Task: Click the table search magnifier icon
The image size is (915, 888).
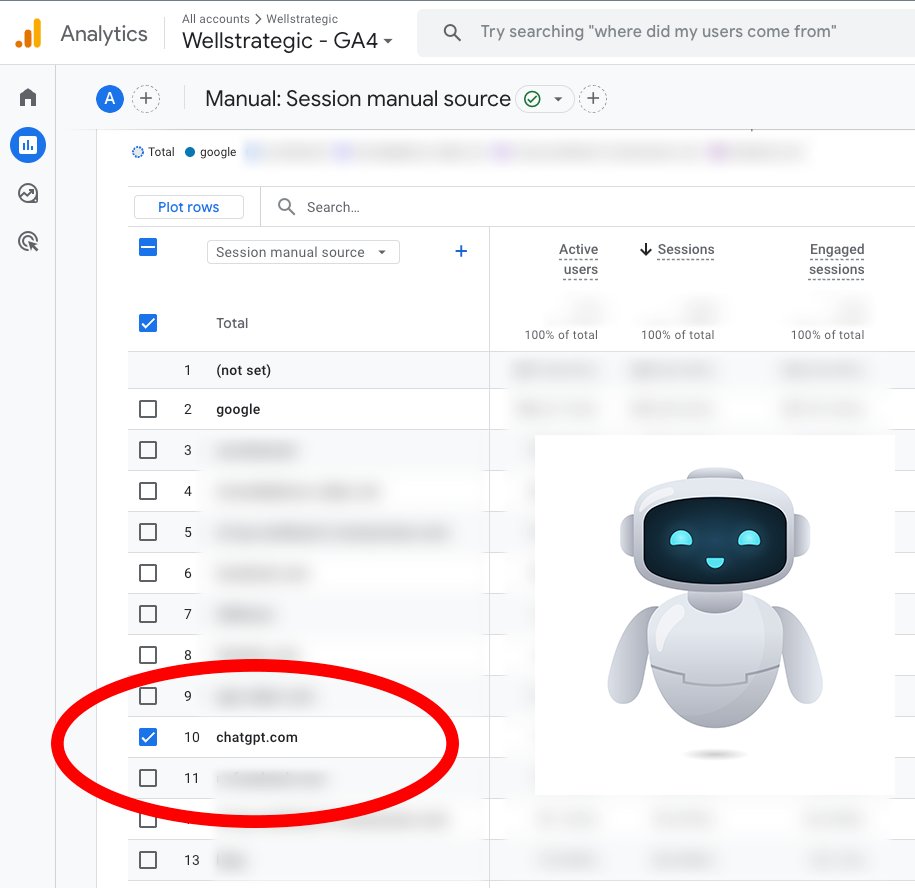Action: (286, 207)
